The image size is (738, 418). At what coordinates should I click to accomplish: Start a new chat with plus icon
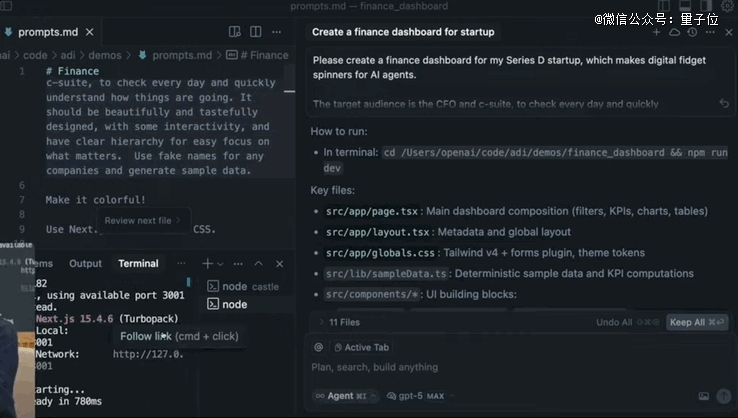click(657, 32)
